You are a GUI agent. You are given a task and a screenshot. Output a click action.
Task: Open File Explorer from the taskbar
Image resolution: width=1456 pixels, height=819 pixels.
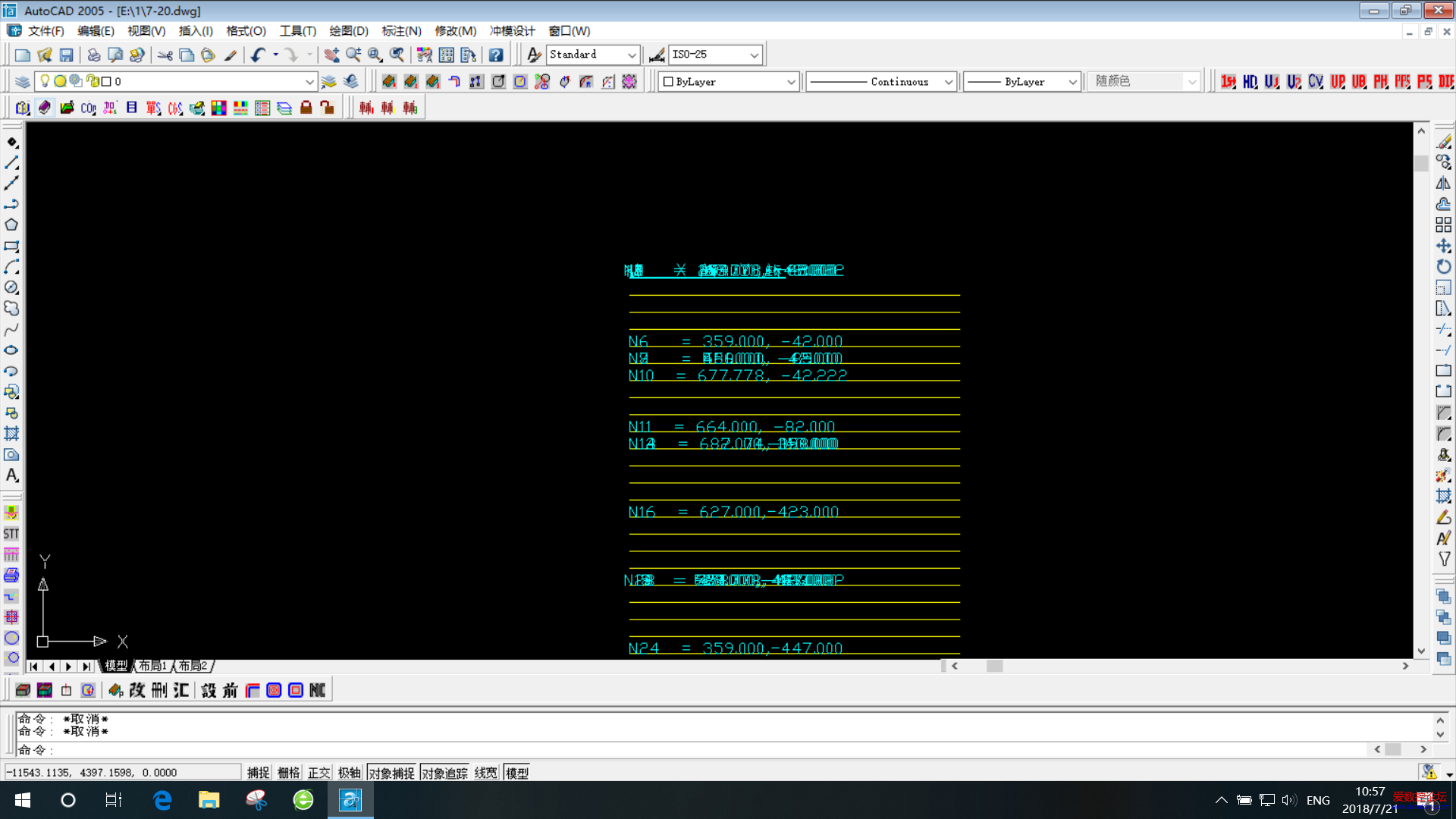coord(209,800)
